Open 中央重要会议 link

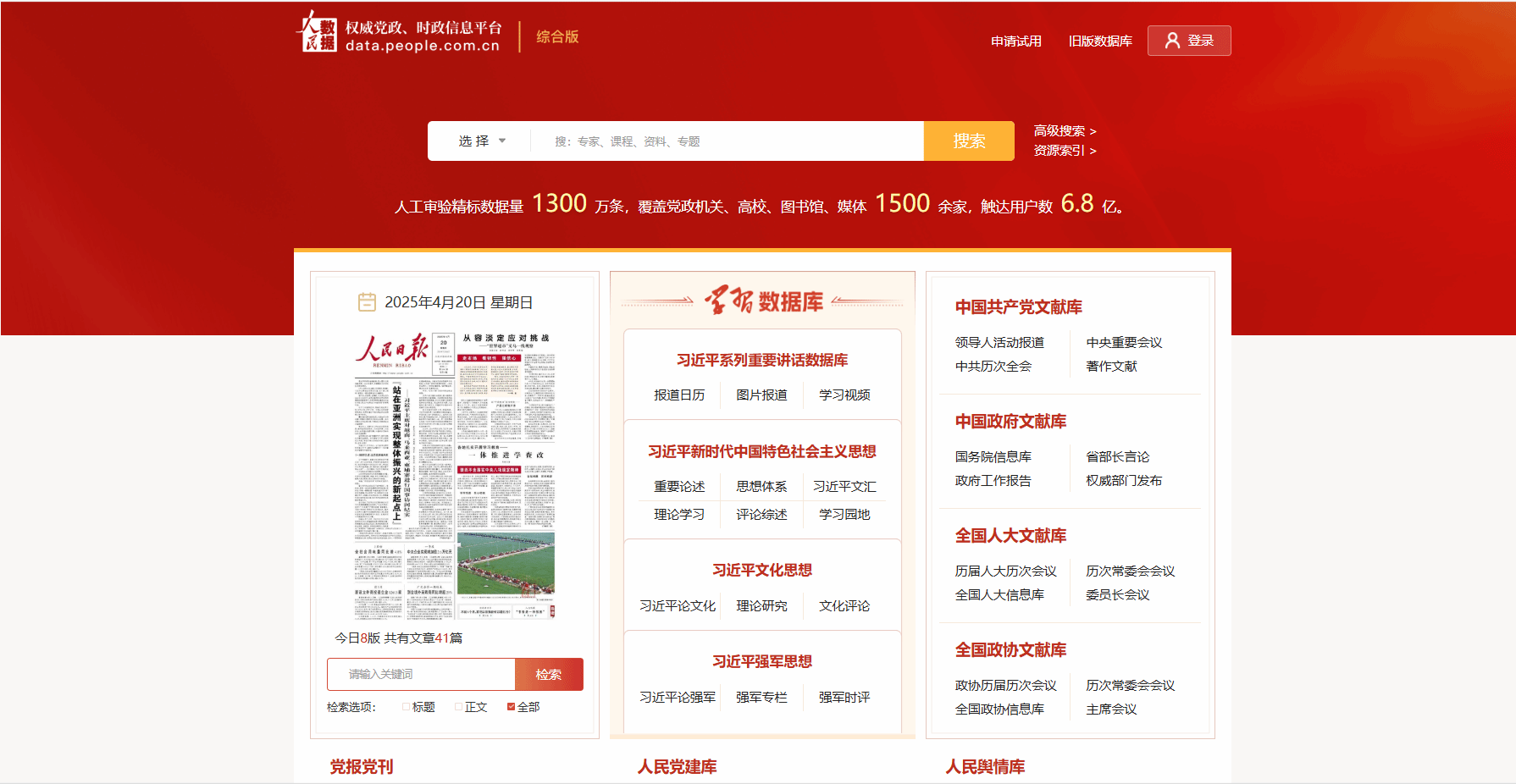tap(1124, 343)
